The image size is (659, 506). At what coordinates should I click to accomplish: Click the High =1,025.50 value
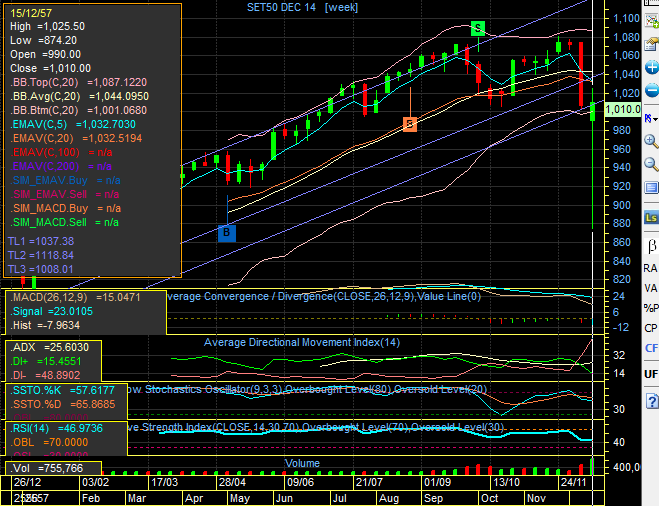tap(47, 26)
